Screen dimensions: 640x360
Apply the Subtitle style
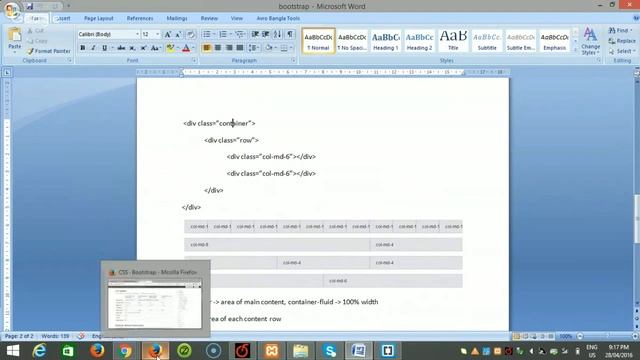(x=487, y=40)
